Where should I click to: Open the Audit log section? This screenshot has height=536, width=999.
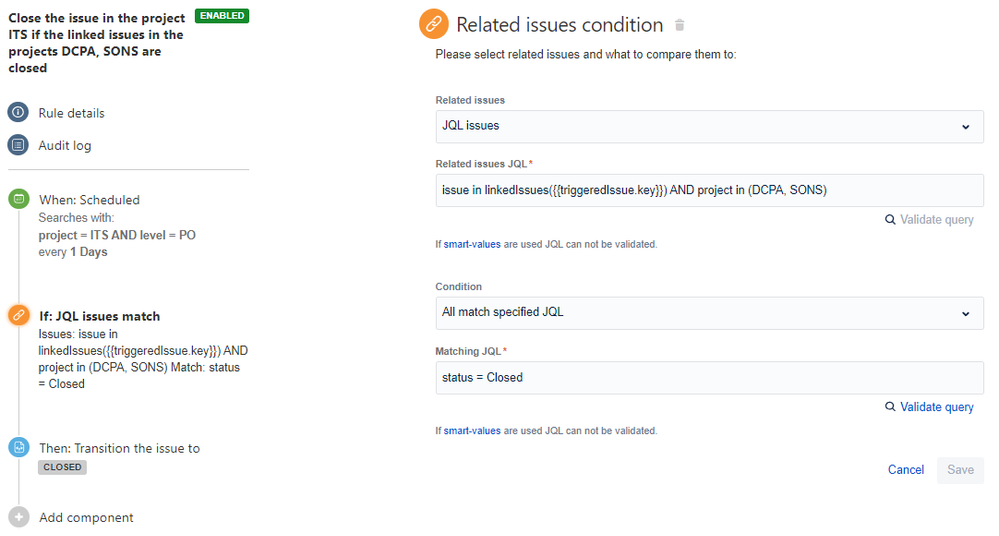click(x=65, y=145)
